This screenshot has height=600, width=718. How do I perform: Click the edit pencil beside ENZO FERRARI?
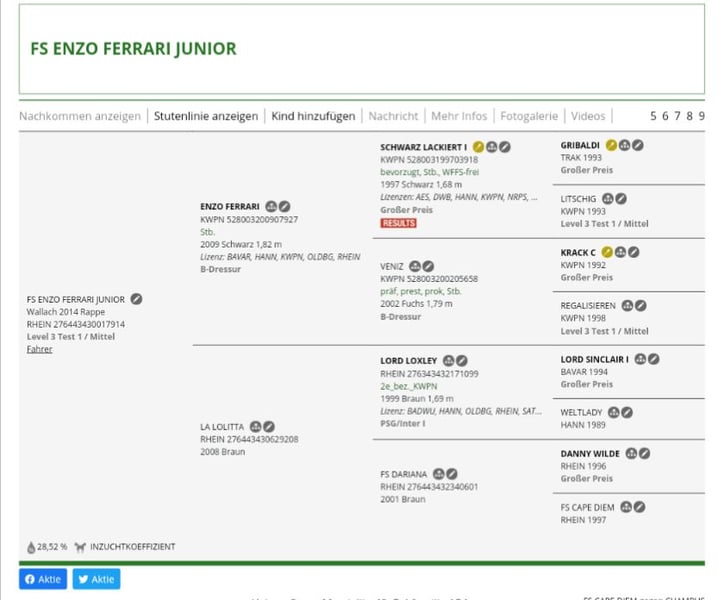coord(284,207)
